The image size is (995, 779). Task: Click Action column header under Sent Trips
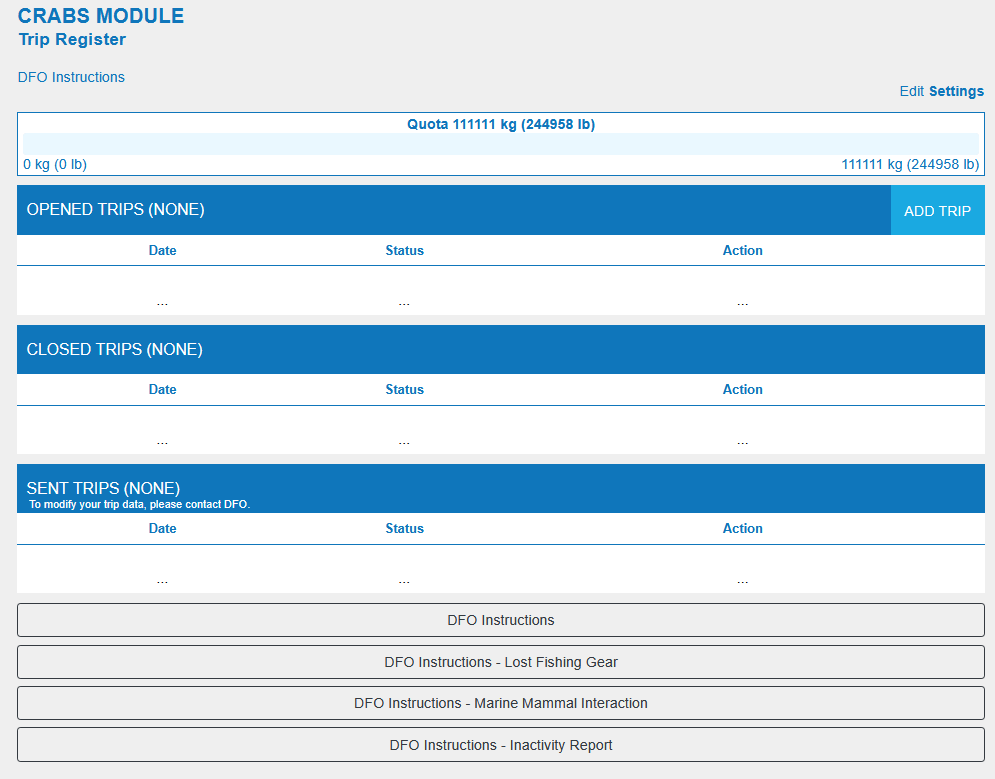[742, 528]
